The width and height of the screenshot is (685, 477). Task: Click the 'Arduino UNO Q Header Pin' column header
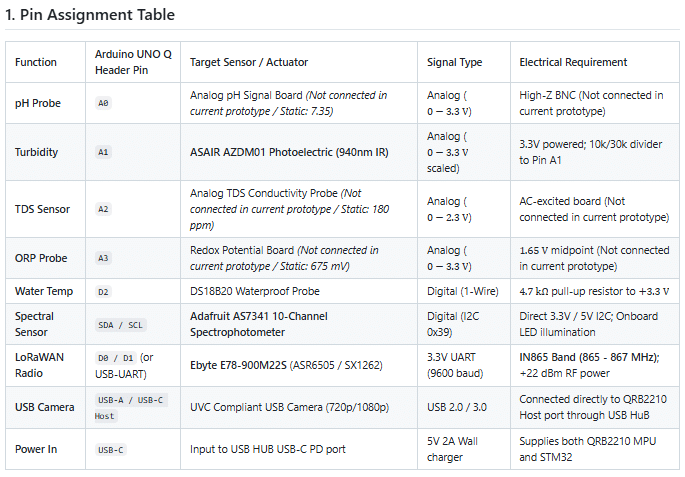click(133, 62)
